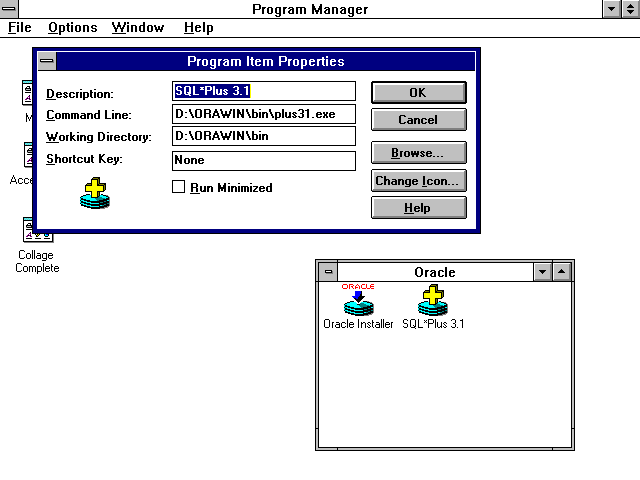Open the Window menu

pyautogui.click(x=138, y=28)
